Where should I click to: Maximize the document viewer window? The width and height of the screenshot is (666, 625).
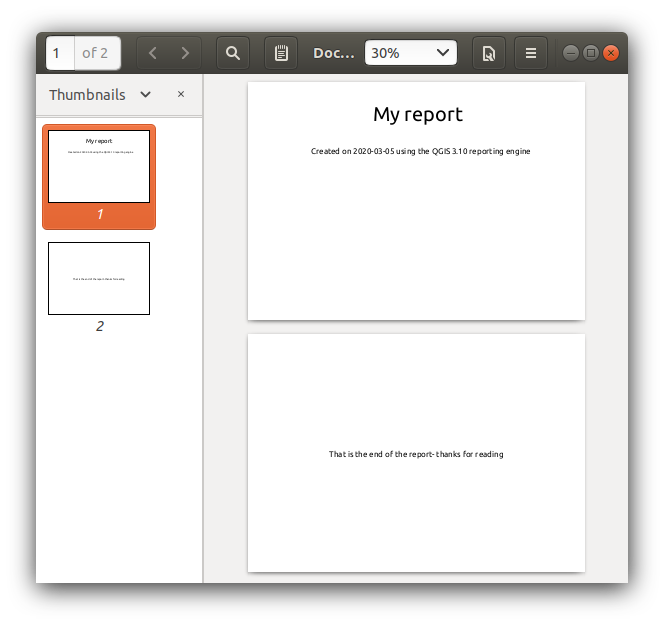(590, 53)
